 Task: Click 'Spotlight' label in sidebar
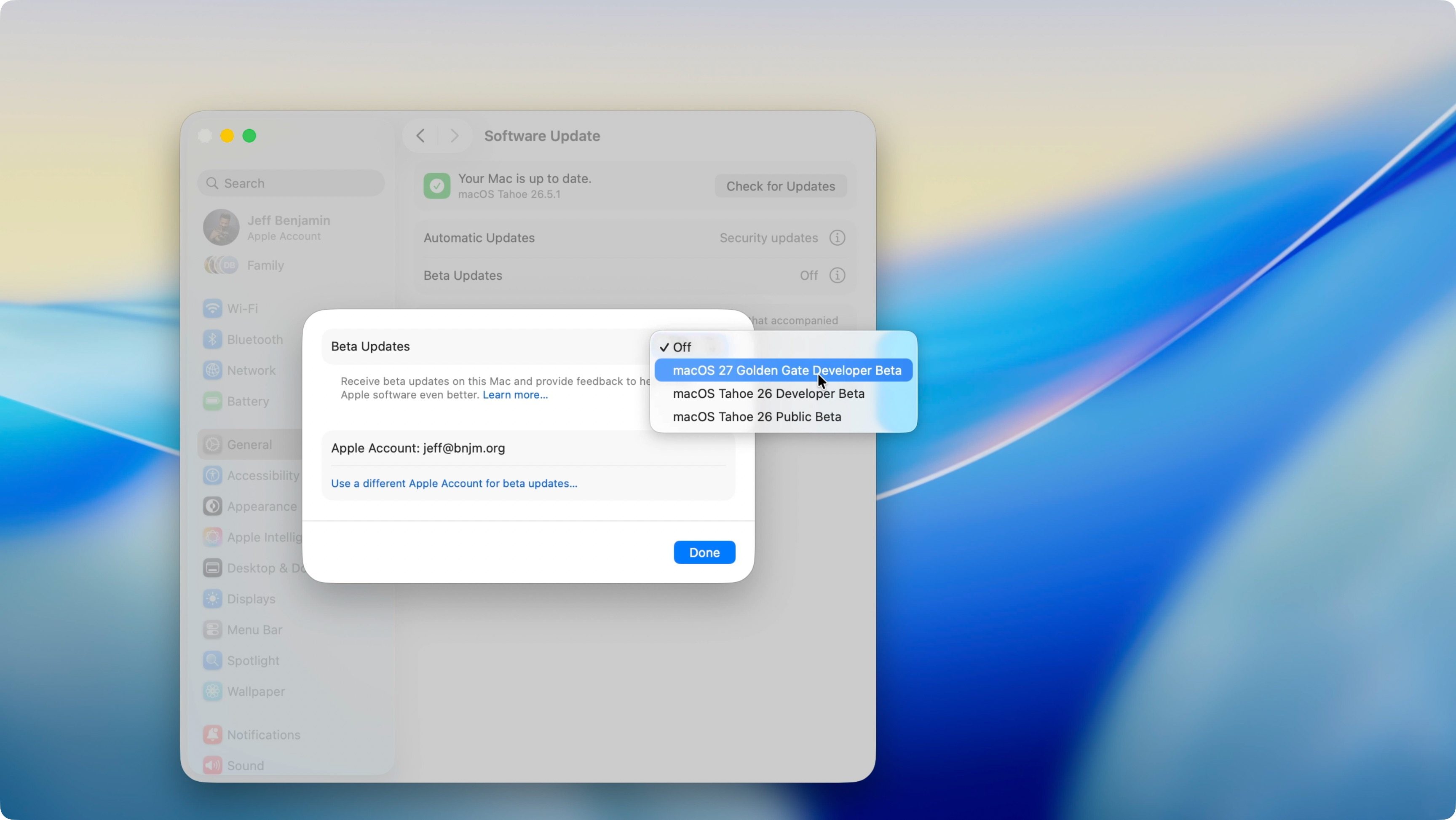pyautogui.click(x=253, y=661)
